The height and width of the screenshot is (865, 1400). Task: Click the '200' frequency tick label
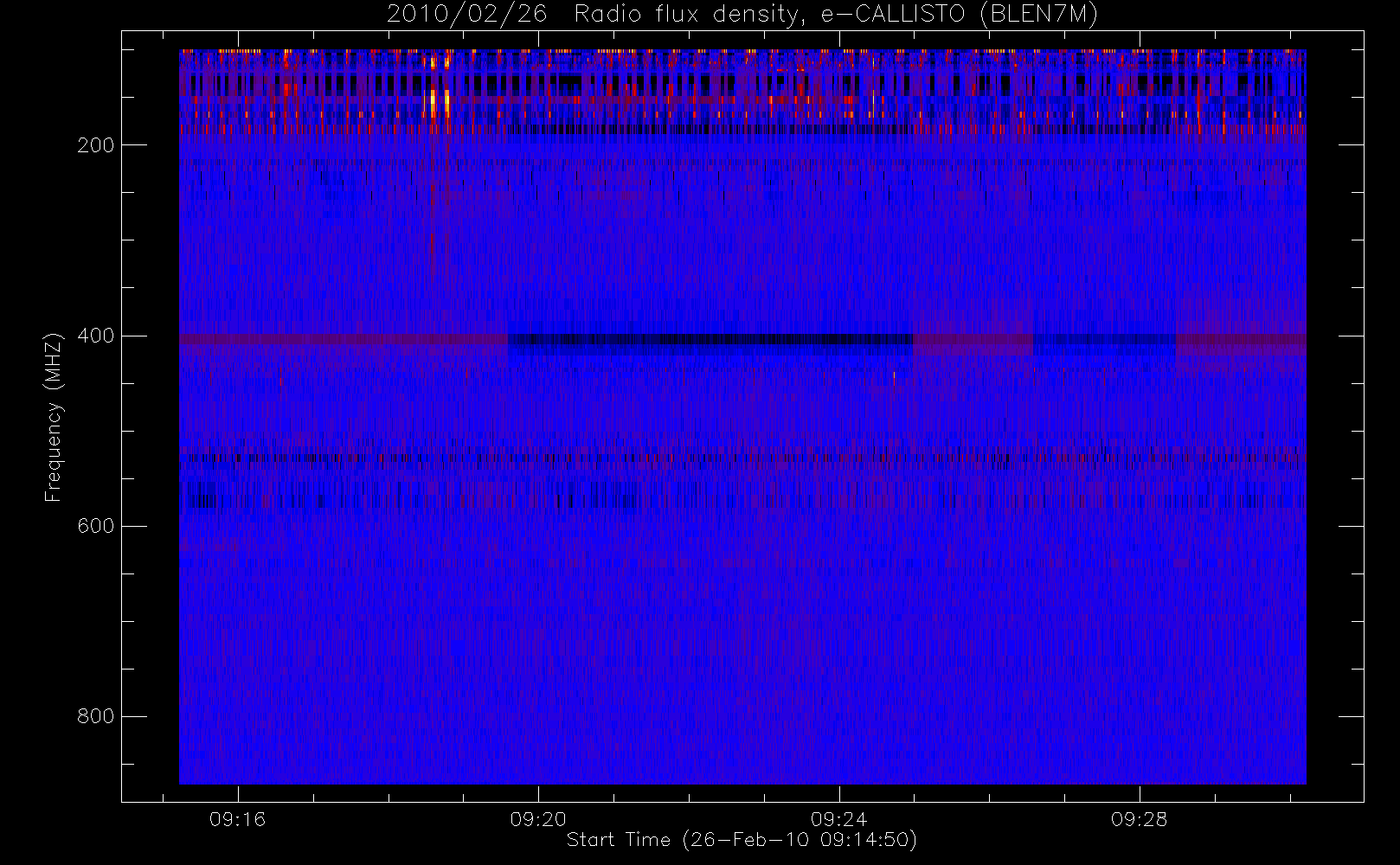[x=95, y=145]
